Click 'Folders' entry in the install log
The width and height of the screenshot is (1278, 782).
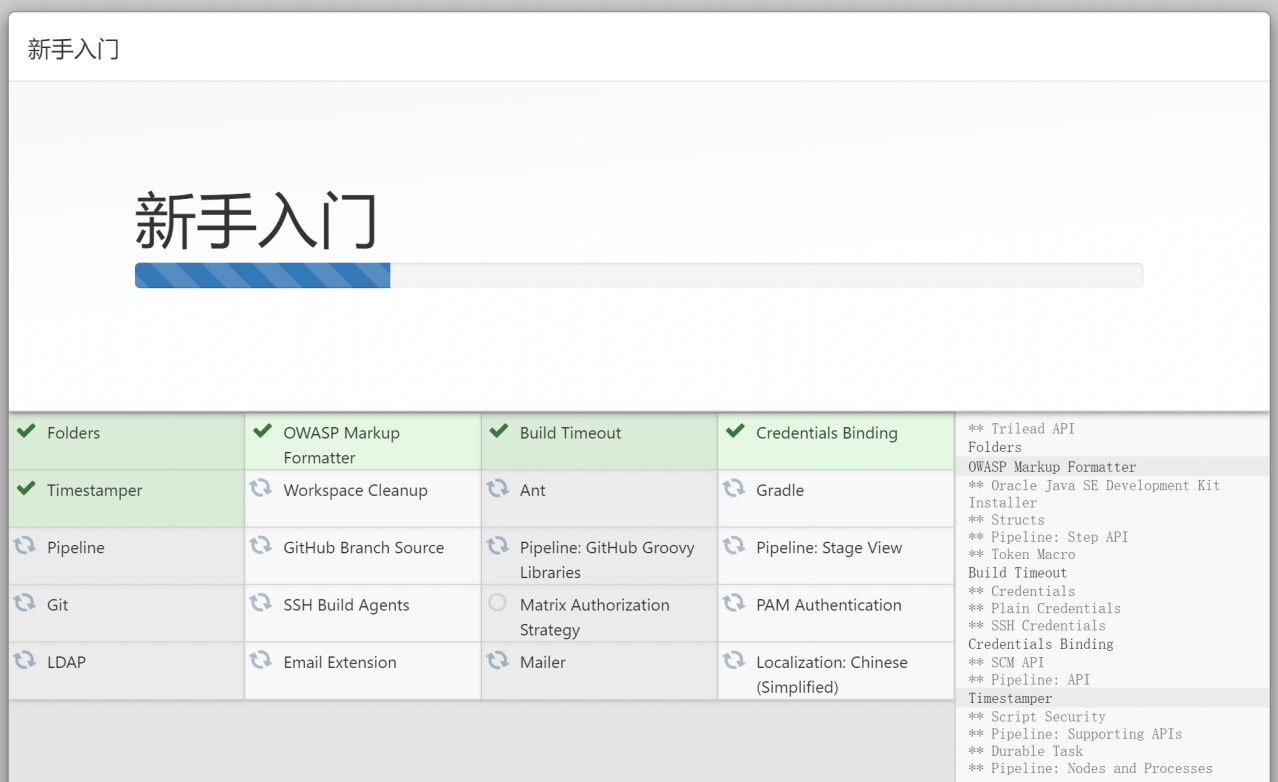click(x=995, y=447)
